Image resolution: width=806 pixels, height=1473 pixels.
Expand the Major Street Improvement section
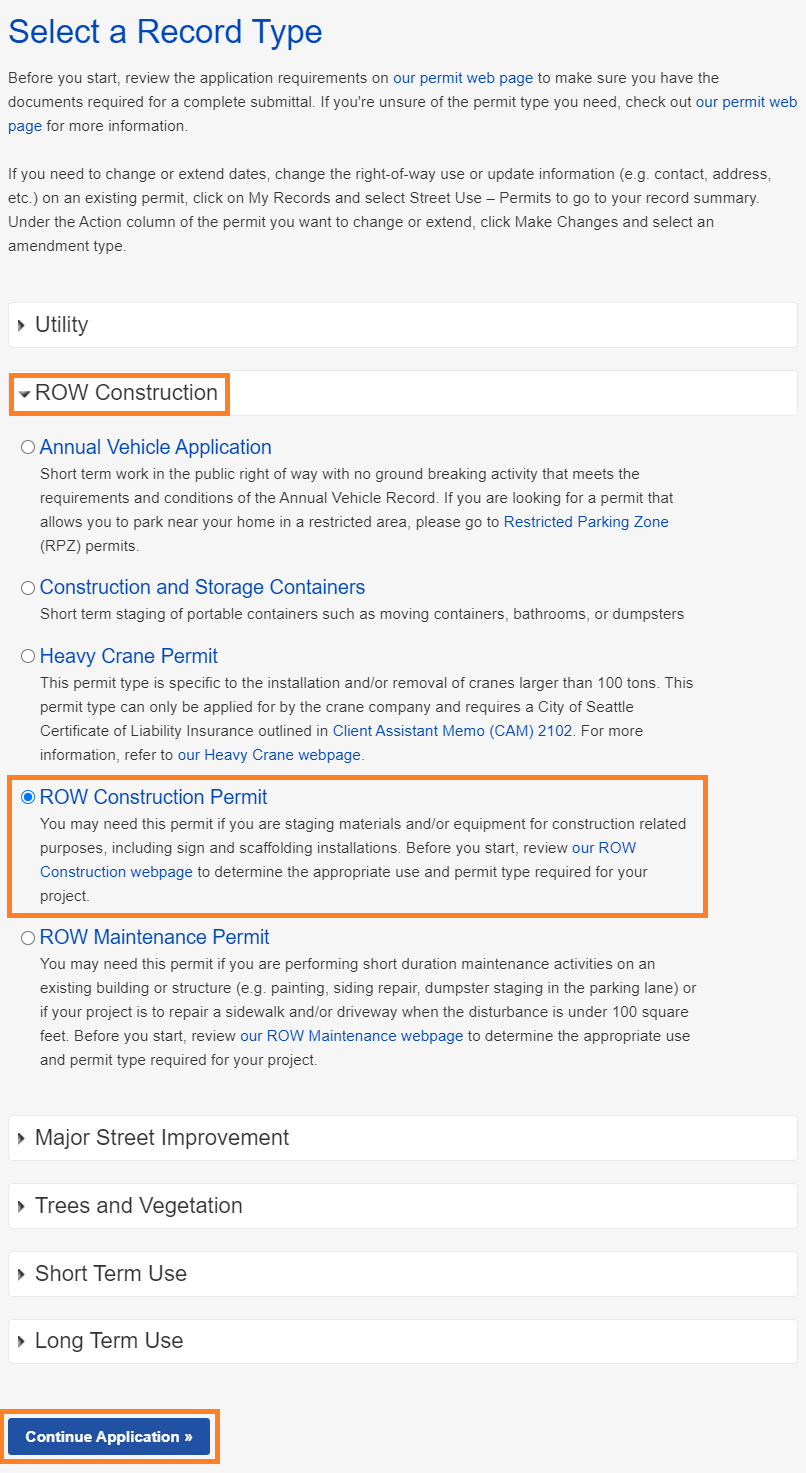161,1138
